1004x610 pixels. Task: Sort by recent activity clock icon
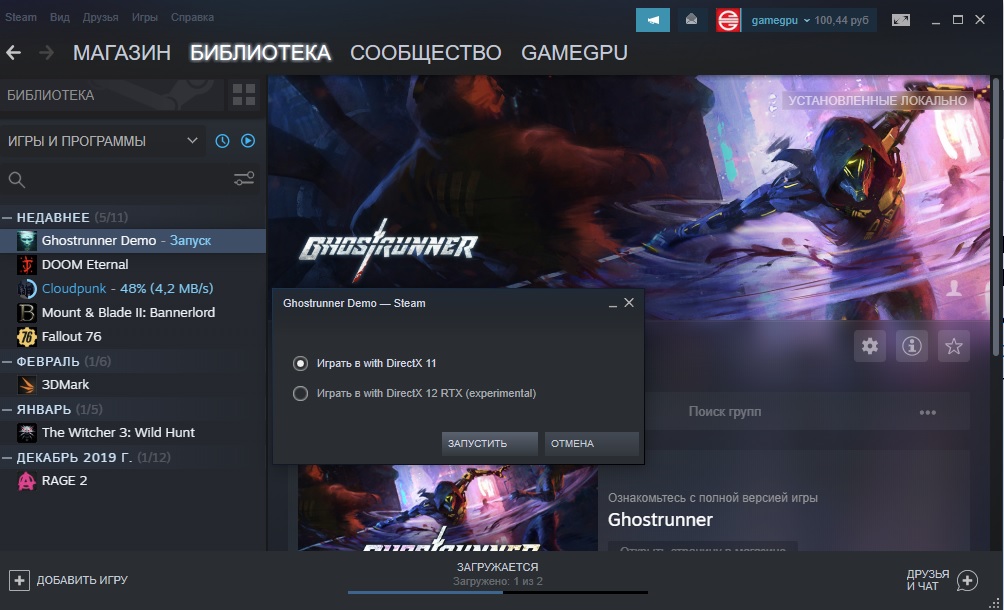[222, 141]
